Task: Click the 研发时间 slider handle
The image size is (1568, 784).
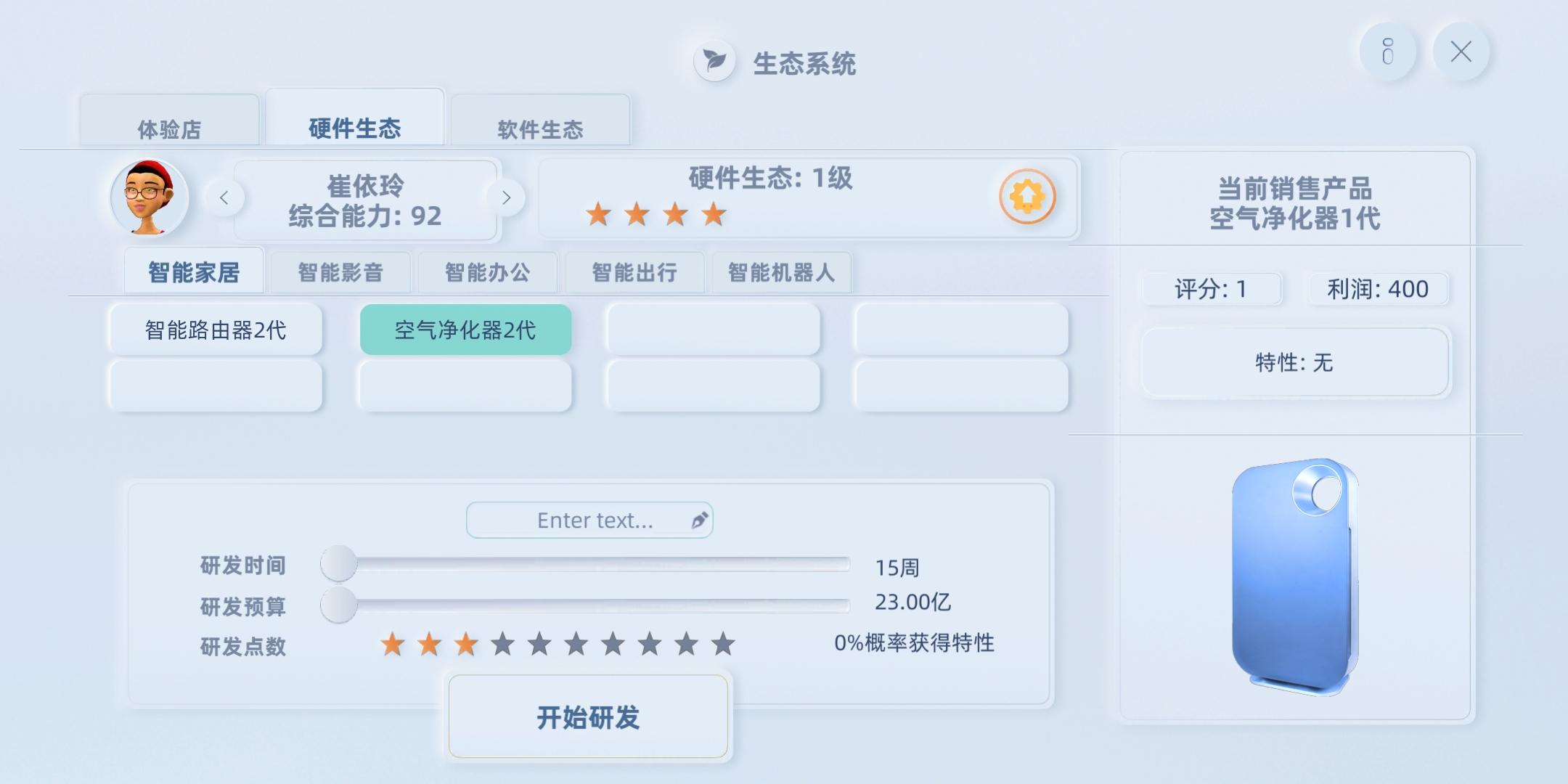Action: [x=339, y=564]
